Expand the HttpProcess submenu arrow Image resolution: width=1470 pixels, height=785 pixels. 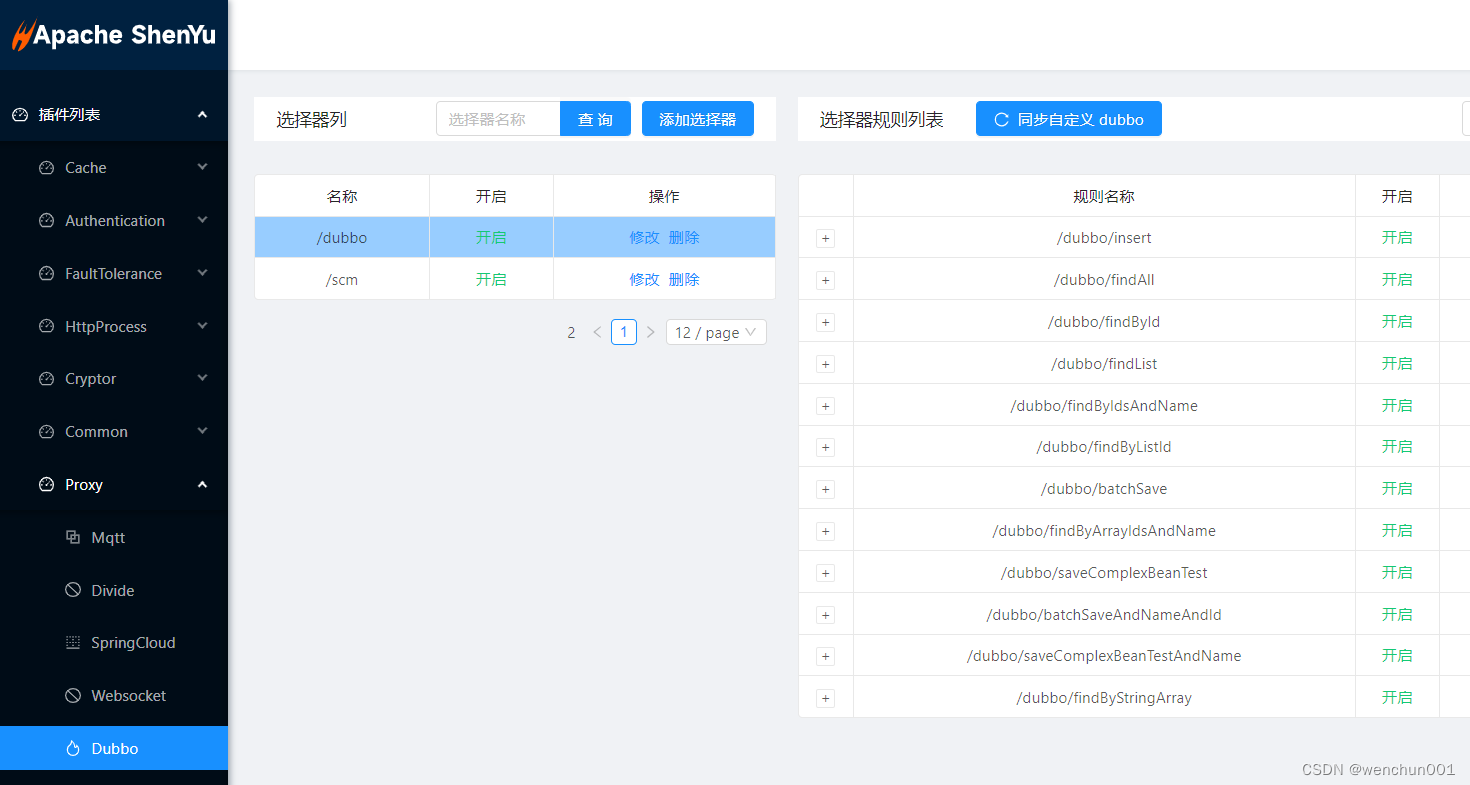point(202,326)
